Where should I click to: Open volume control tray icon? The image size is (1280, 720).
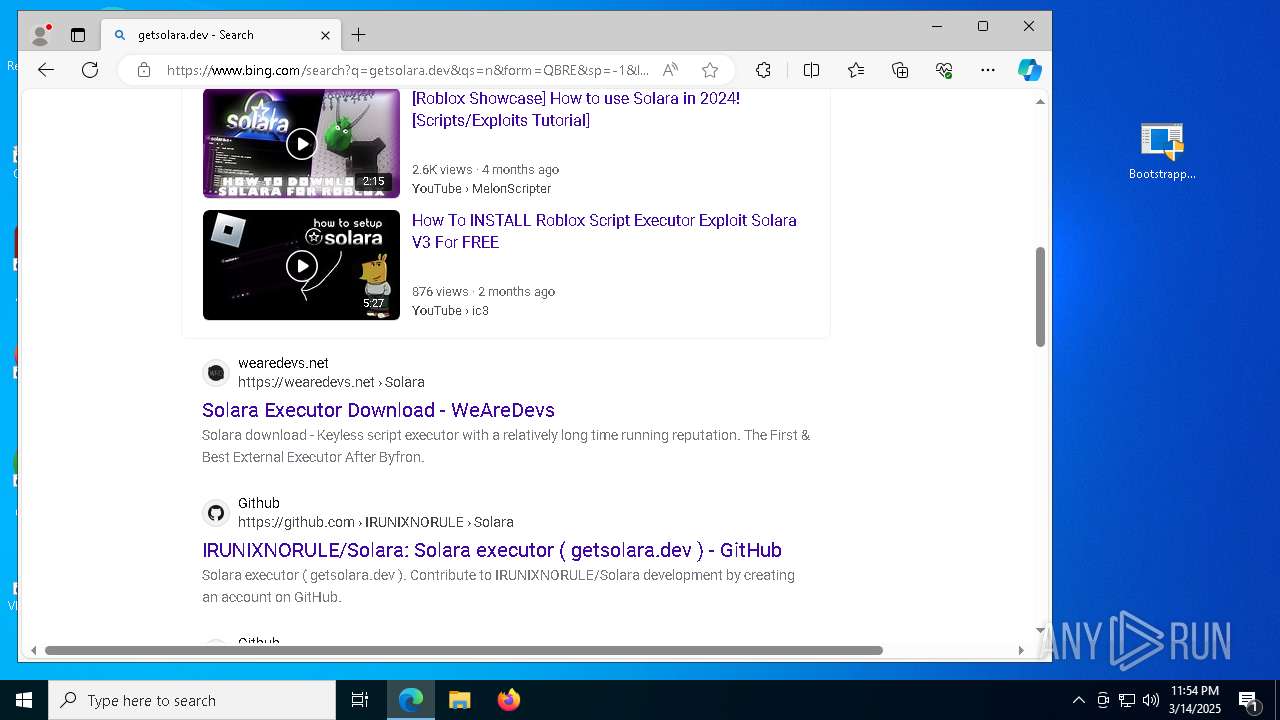[1150, 700]
